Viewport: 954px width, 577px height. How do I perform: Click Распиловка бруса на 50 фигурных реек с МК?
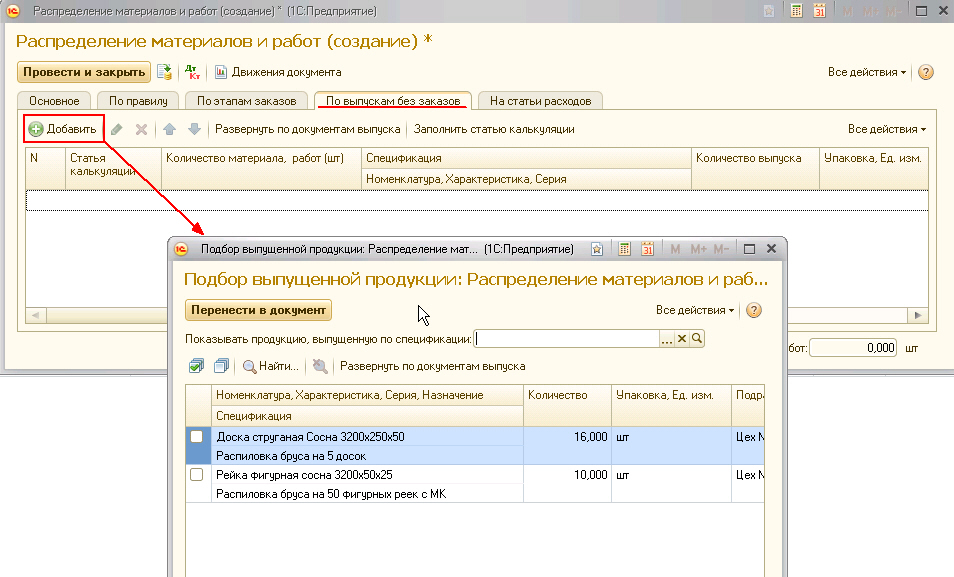pos(331,494)
